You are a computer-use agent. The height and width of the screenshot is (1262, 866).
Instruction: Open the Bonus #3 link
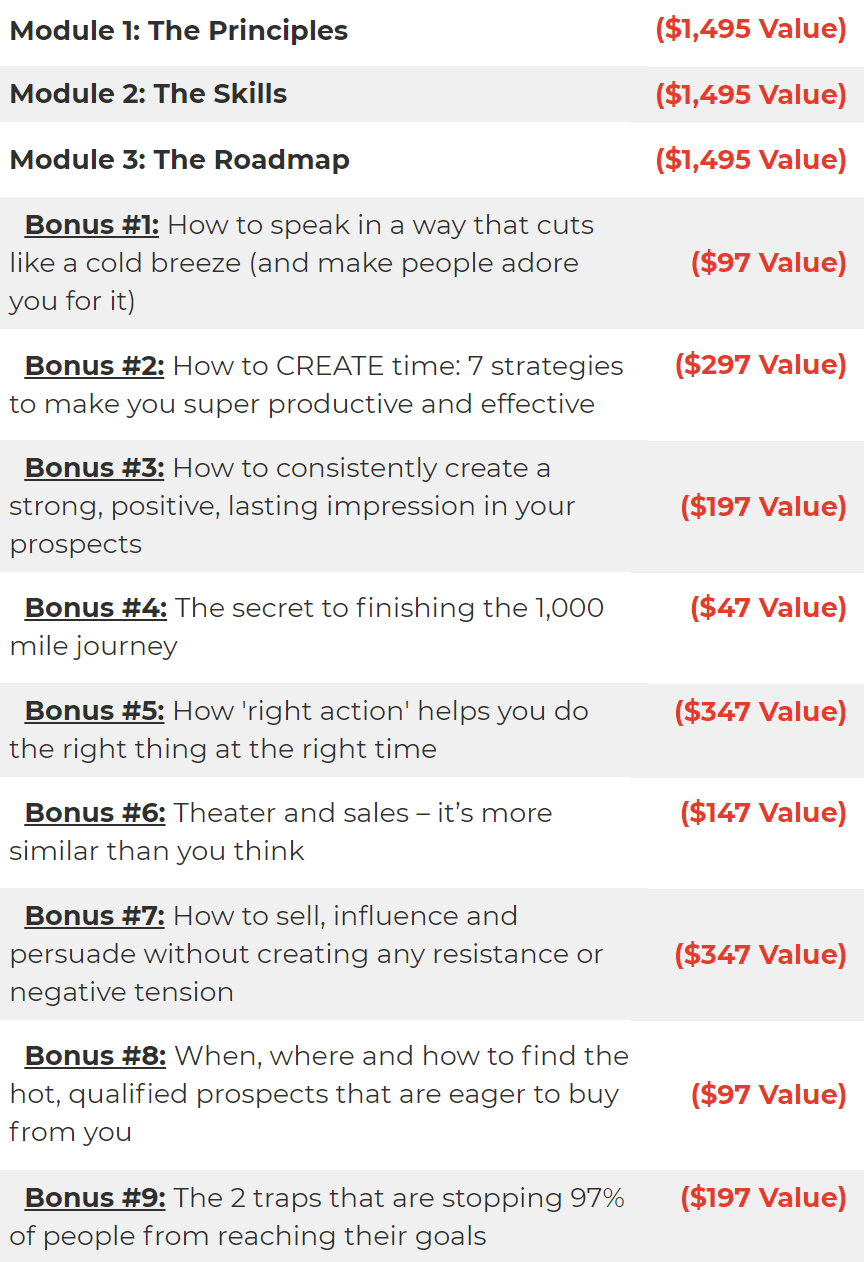pos(94,468)
